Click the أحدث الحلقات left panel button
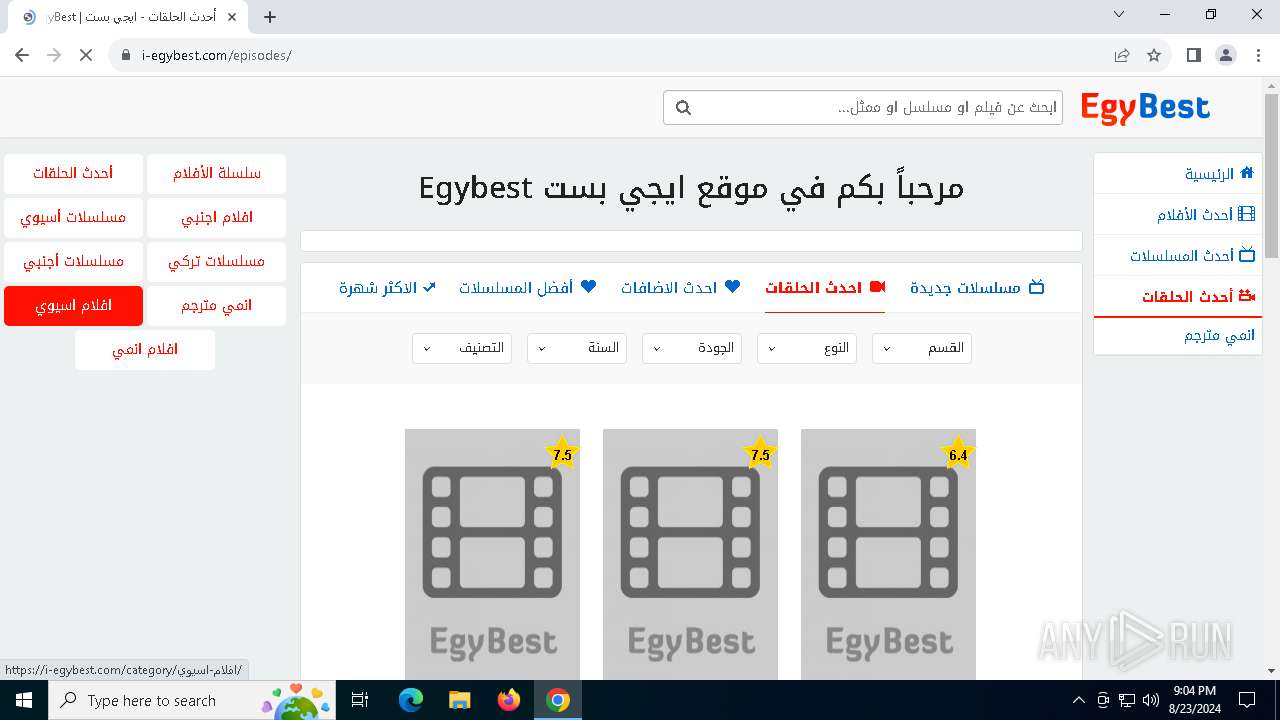Image resolution: width=1280 pixels, height=720 pixels. coord(73,174)
